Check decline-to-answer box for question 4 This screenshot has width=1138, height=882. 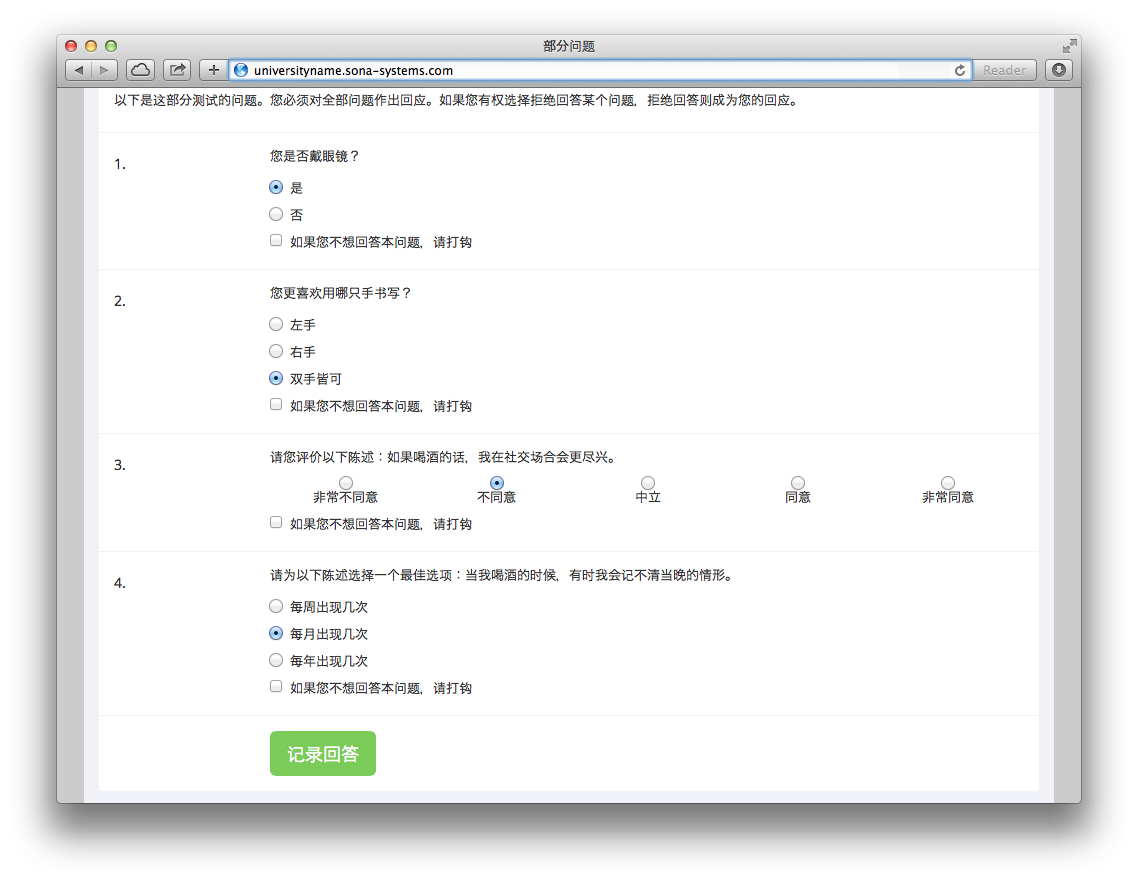pyautogui.click(x=276, y=686)
